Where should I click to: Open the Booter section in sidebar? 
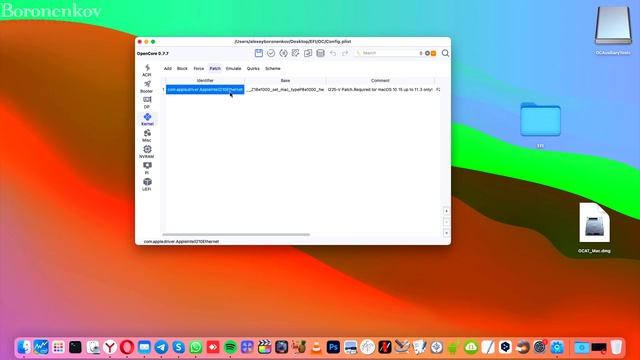coord(147,87)
